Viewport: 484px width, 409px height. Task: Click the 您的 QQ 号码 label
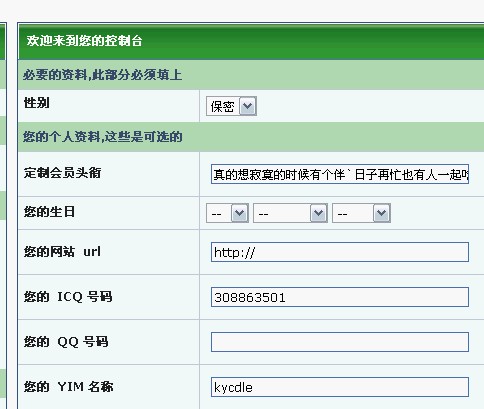click(66, 342)
